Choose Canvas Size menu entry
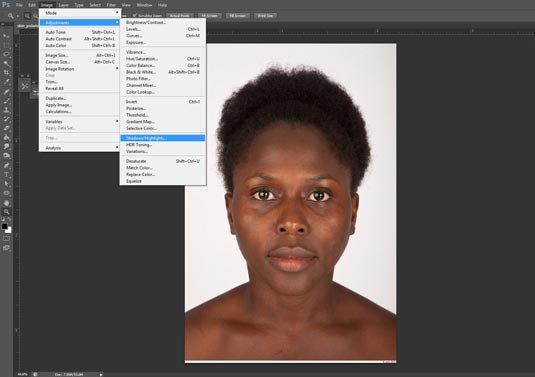Image resolution: width=535 pixels, height=377 pixels. tap(79, 62)
